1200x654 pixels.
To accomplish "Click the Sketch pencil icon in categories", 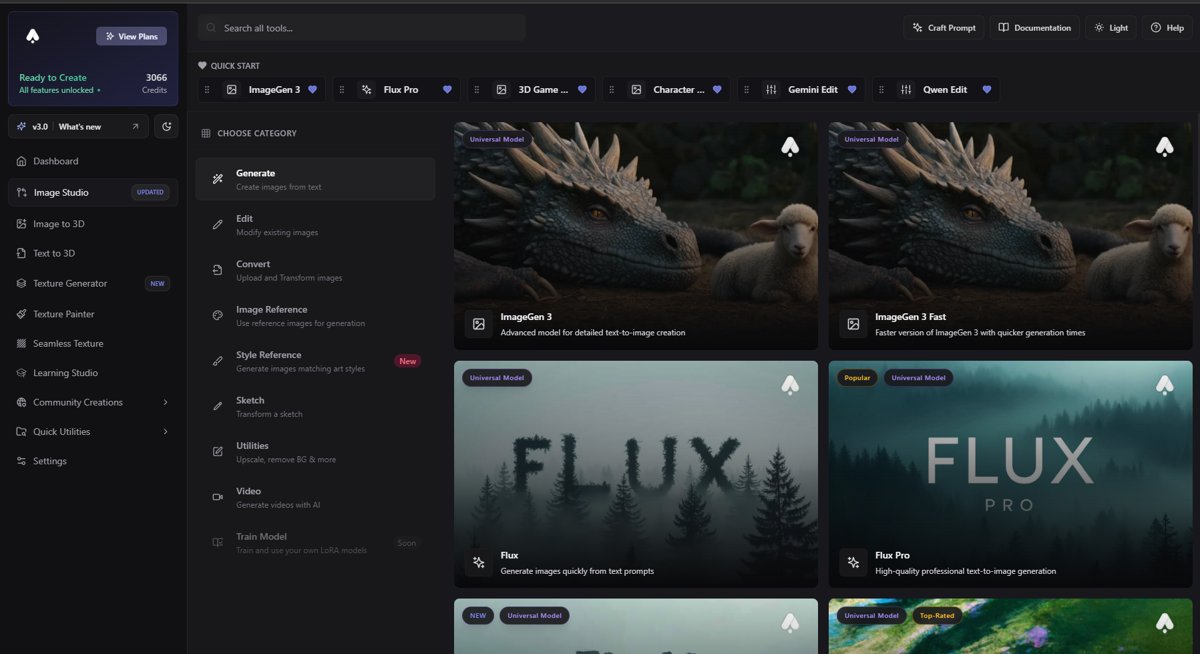I will tap(217, 406).
